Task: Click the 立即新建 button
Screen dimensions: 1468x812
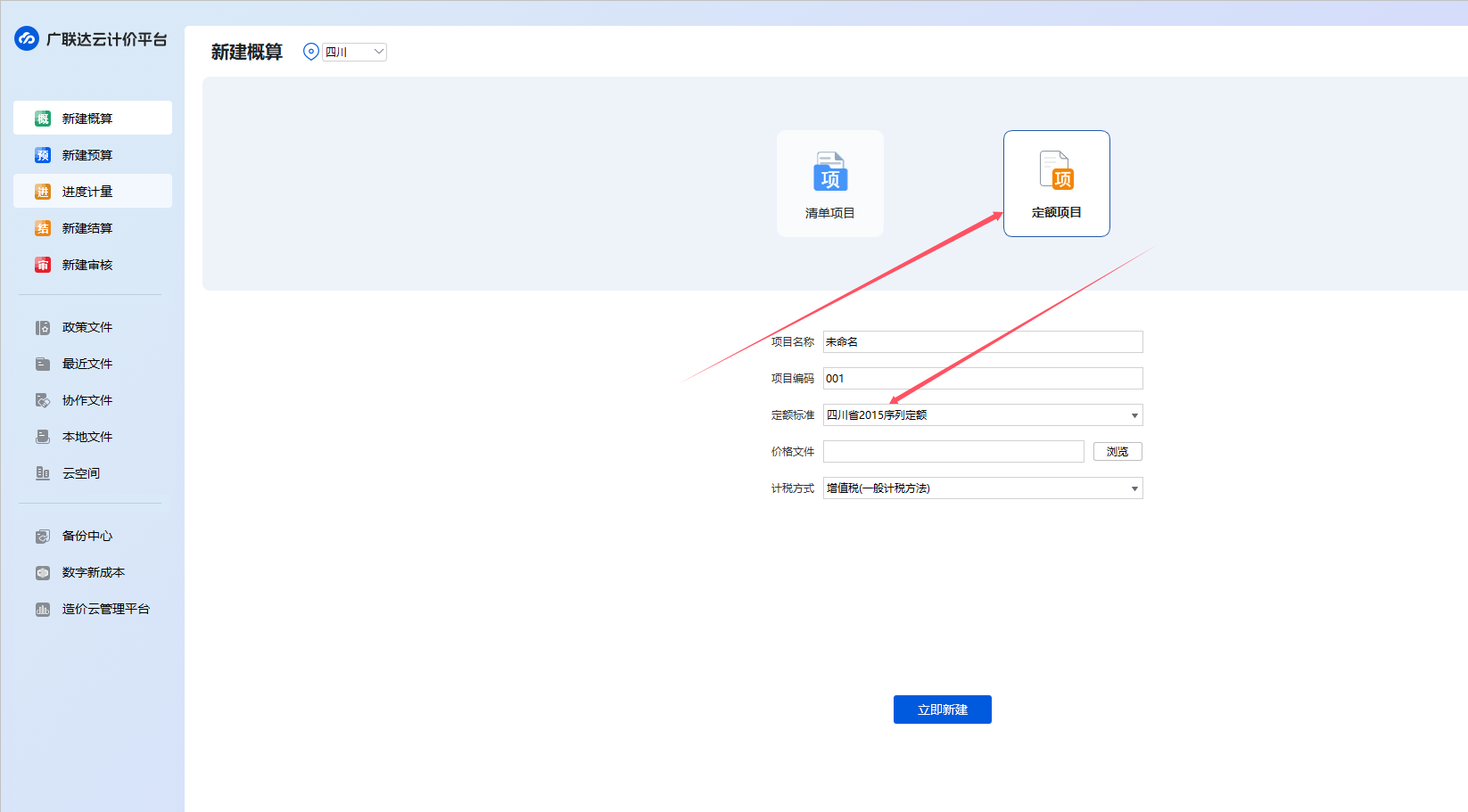Action: tap(943, 709)
